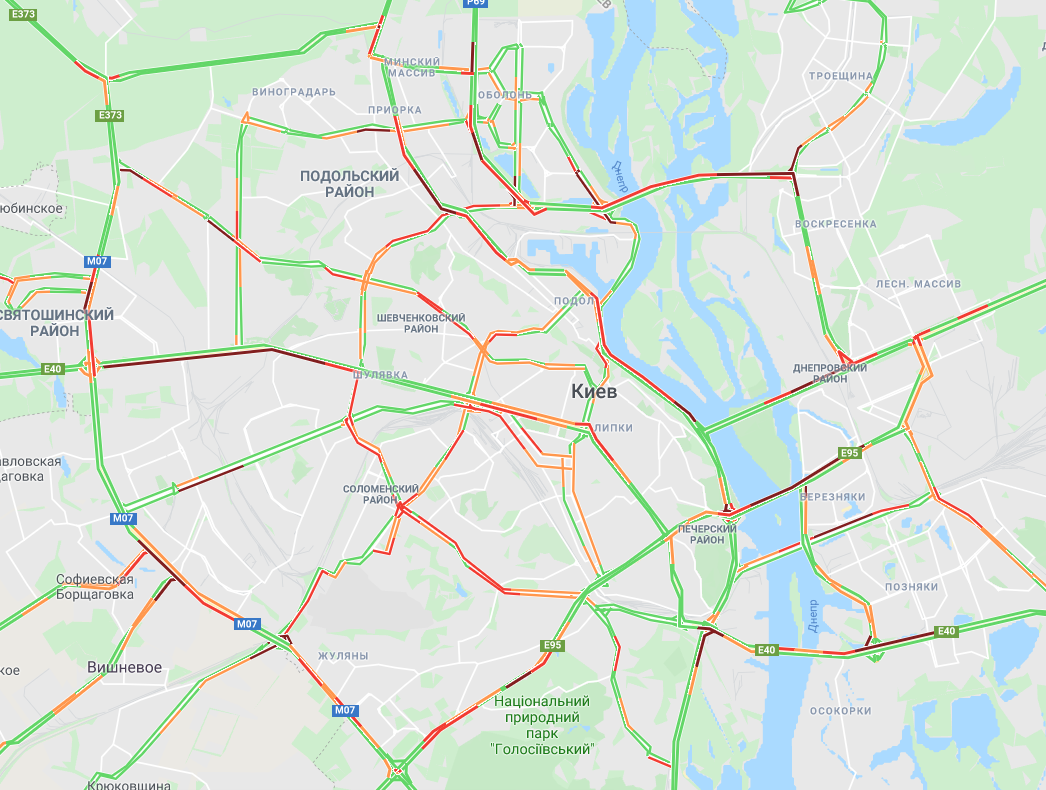Select the Подольский район district label

click(350, 183)
